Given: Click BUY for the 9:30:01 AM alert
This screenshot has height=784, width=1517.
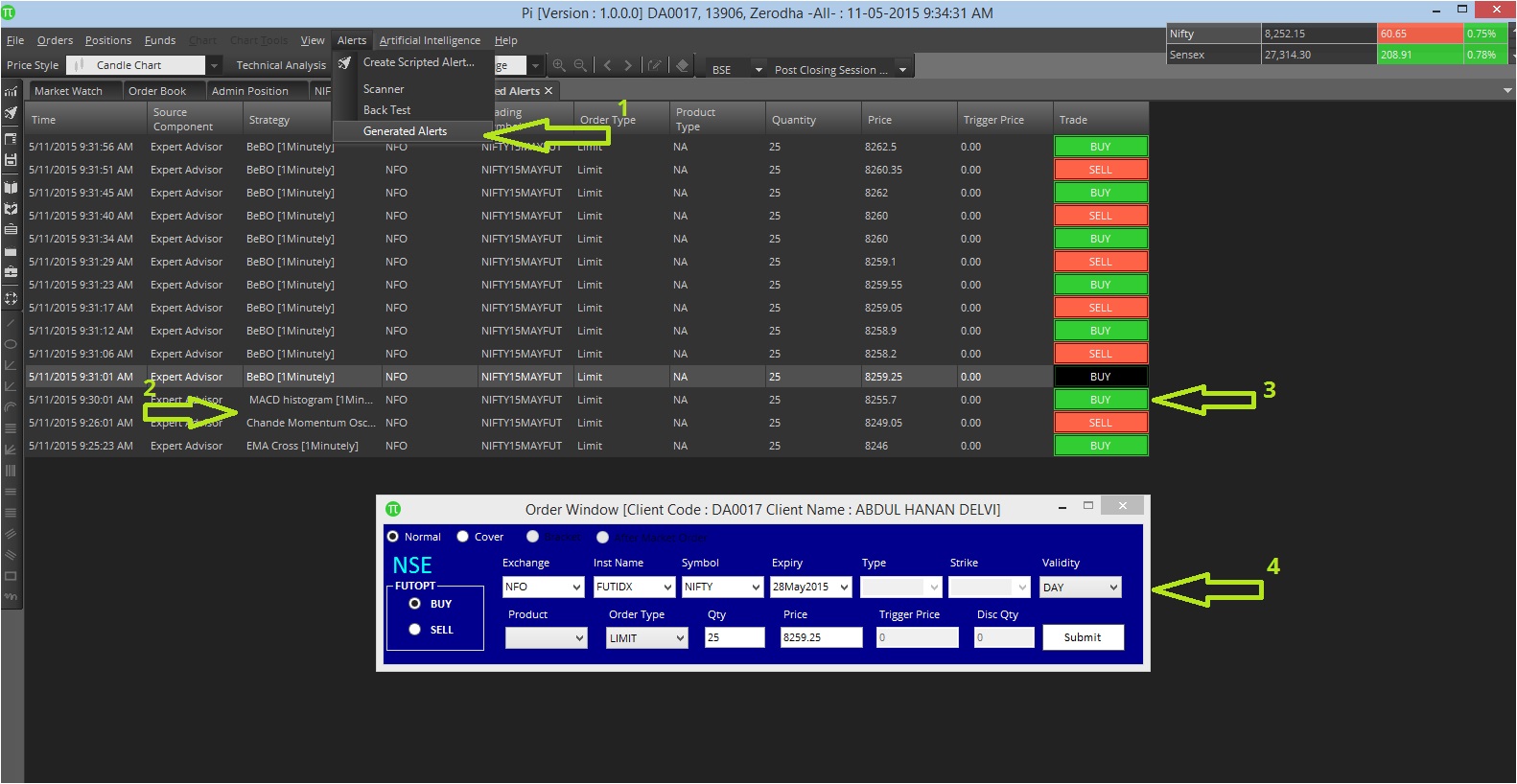Looking at the screenshot, I should [x=1101, y=400].
